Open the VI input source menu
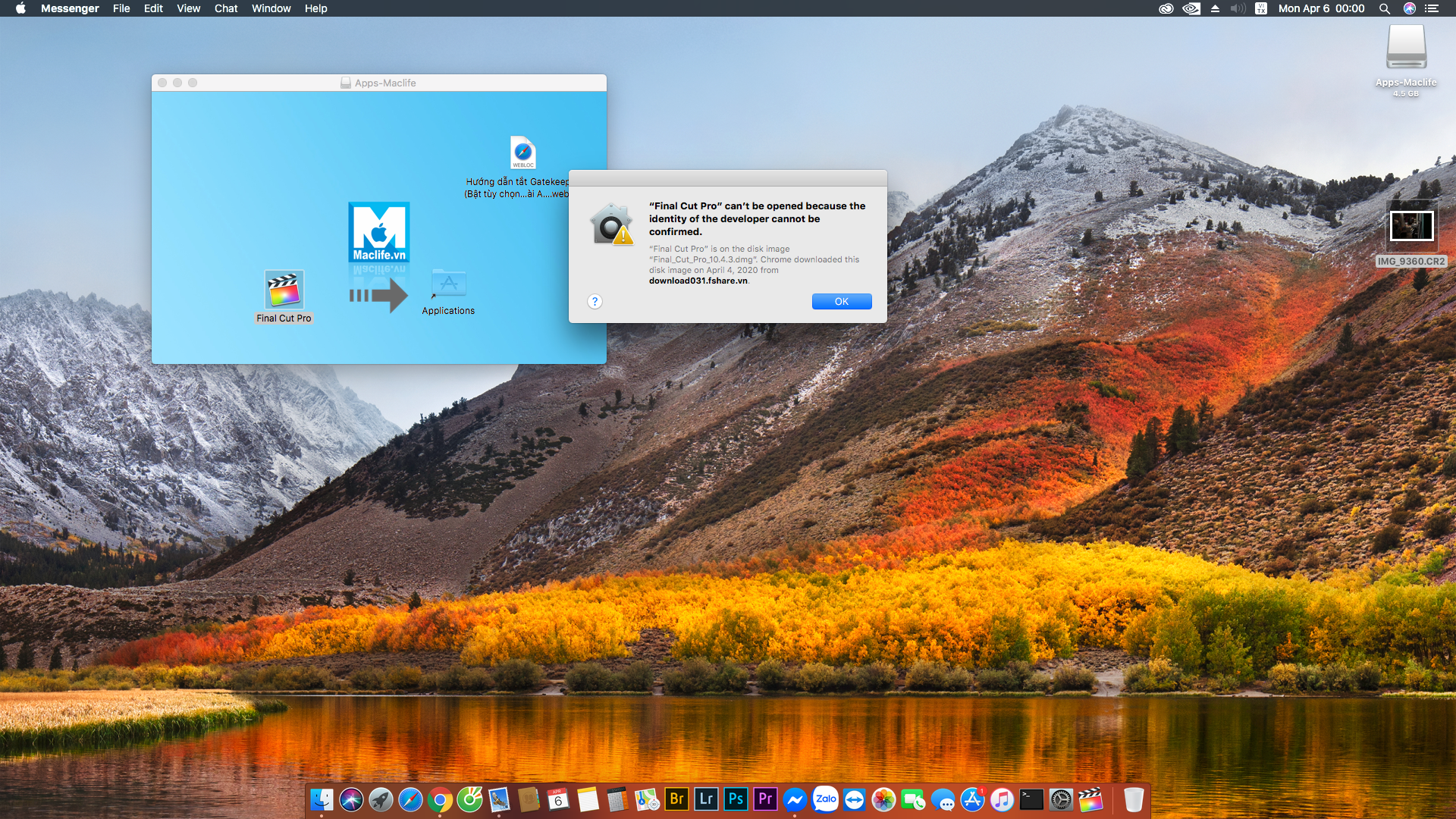The width and height of the screenshot is (1456, 819). tap(1261, 8)
